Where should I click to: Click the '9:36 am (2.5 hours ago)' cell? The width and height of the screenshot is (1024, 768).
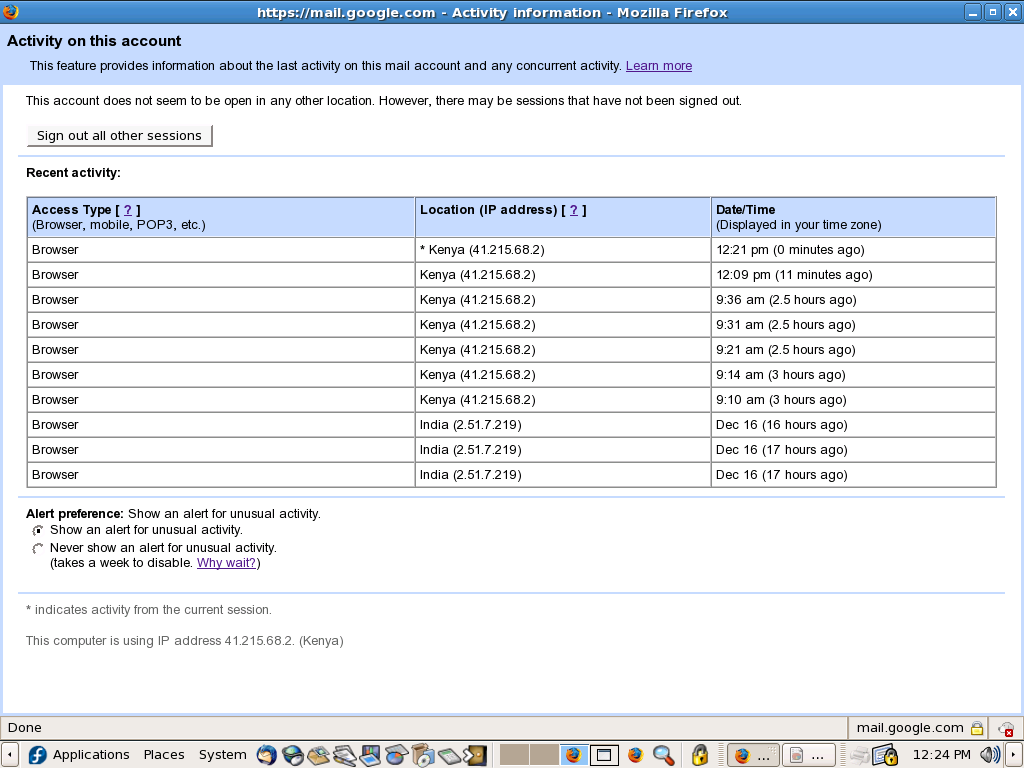pyautogui.click(x=853, y=300)
